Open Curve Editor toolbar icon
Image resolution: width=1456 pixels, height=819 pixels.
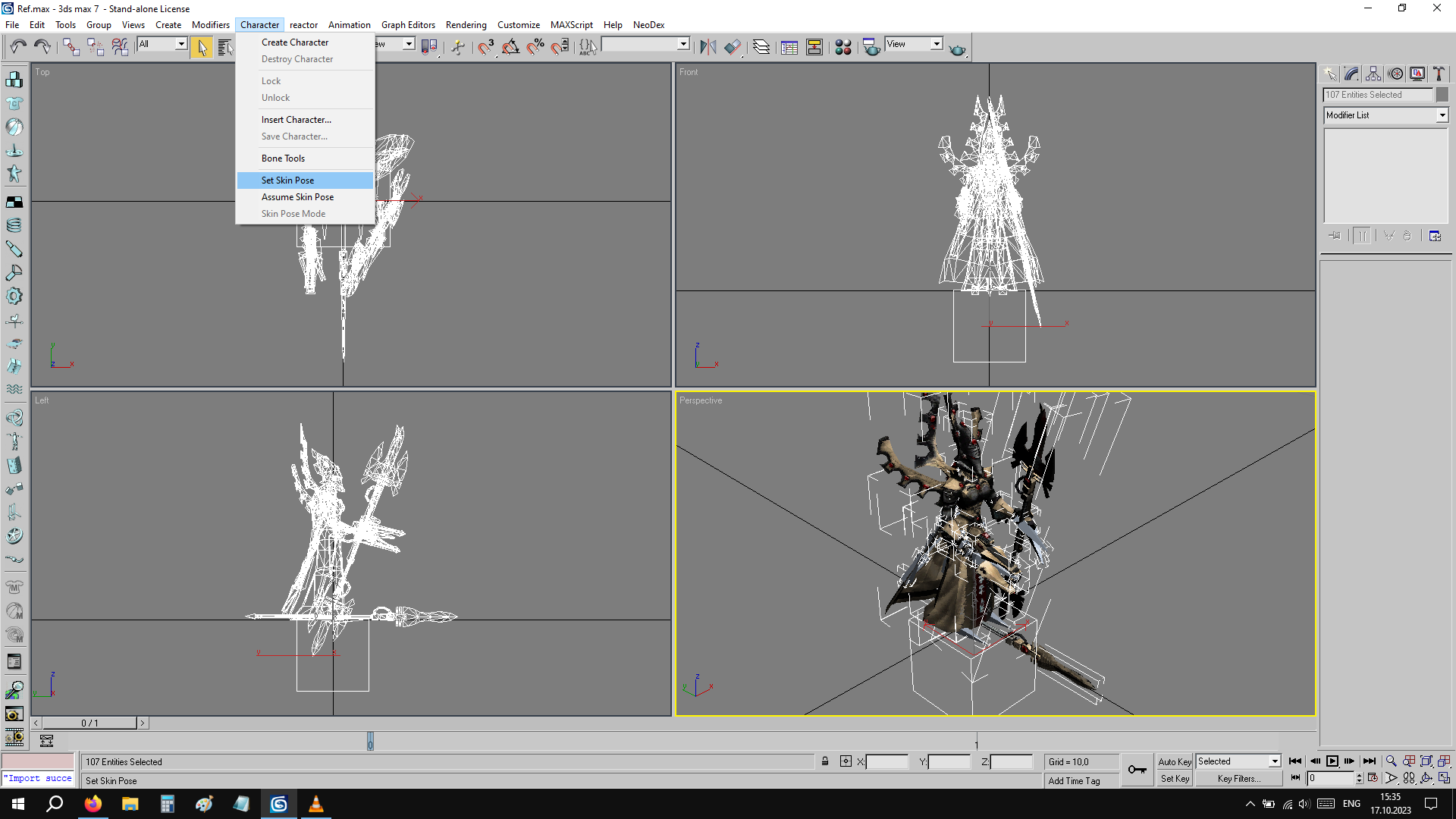[x=789, y=47]
